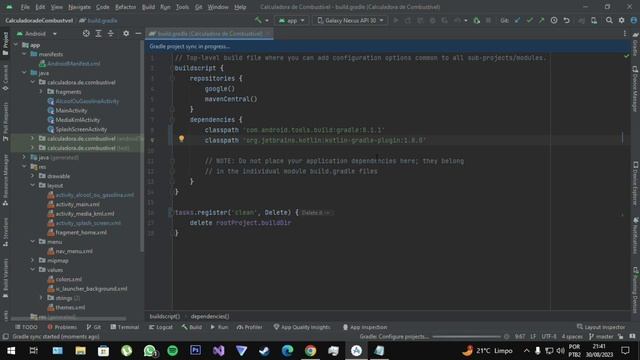Click the Collapse All icon in Project panel
The width and height of the screenshot is (640, 360).
[x=111, y=33]
